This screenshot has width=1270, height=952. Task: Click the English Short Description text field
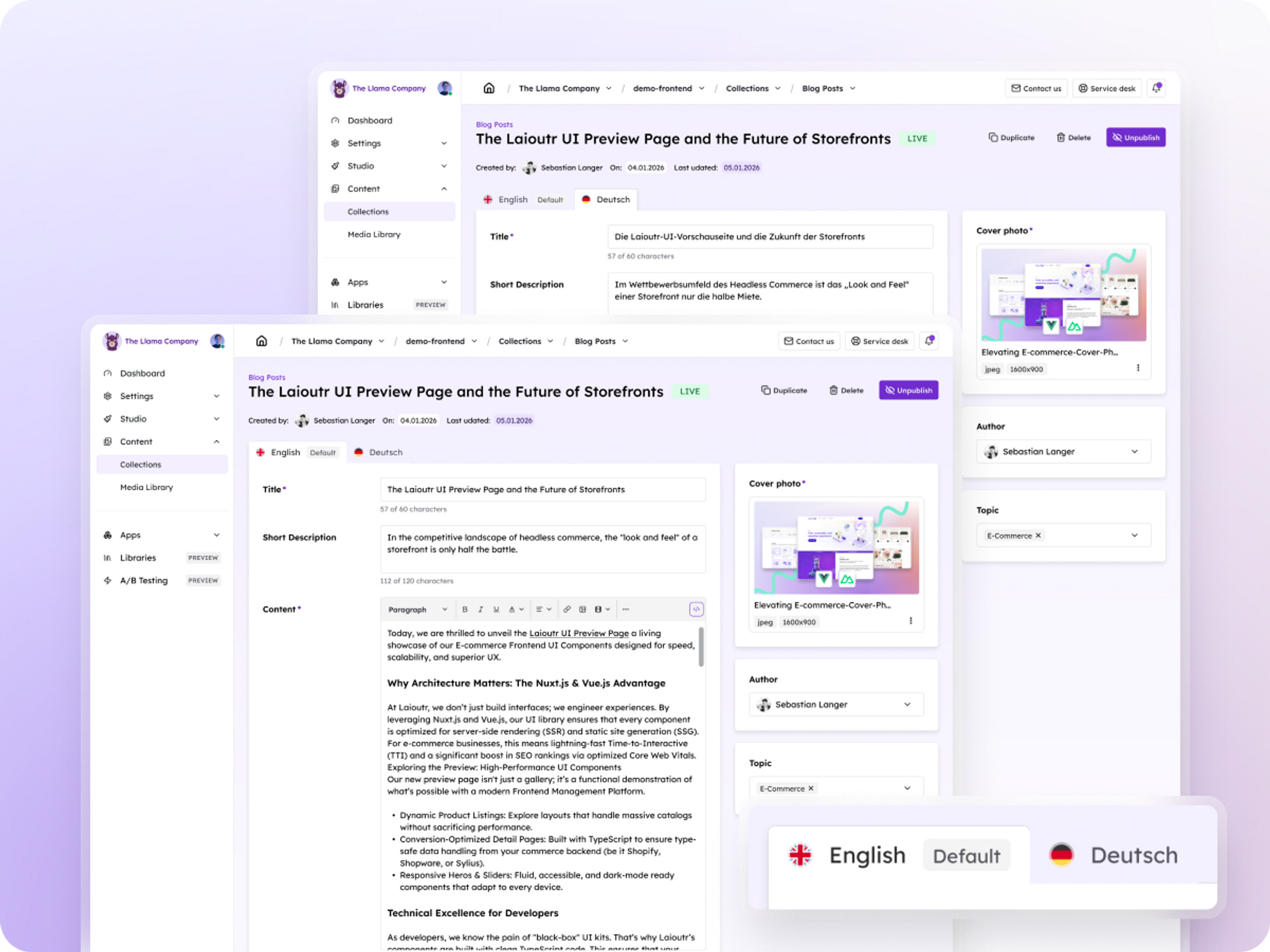[x=543, y=549]
